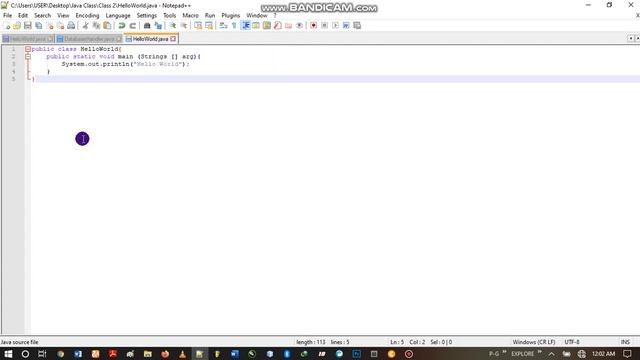Switch to the DatabaseHandler.java tab
This screenshot has width=640, height=360.
click(89, 39)
